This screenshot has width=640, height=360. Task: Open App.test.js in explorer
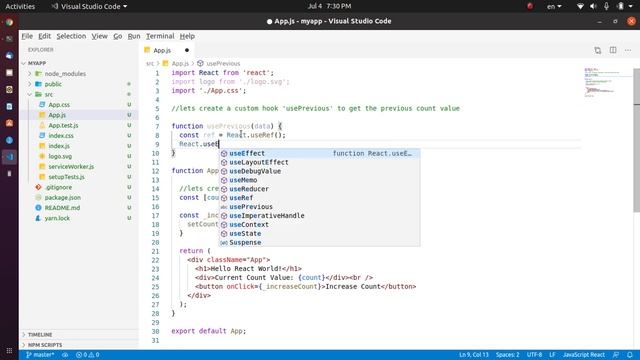(63, 125)
